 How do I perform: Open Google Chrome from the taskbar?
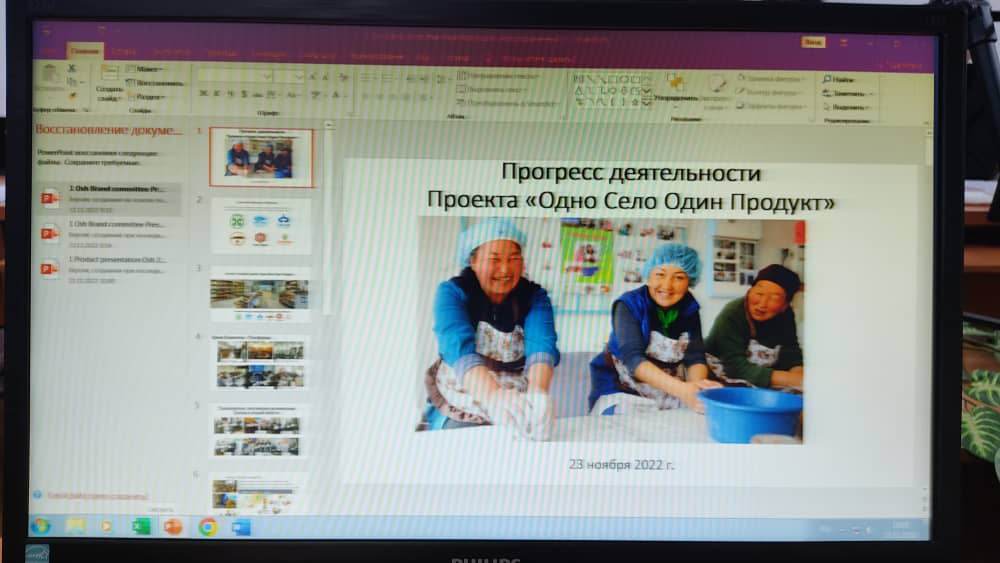tap(207, 526)
